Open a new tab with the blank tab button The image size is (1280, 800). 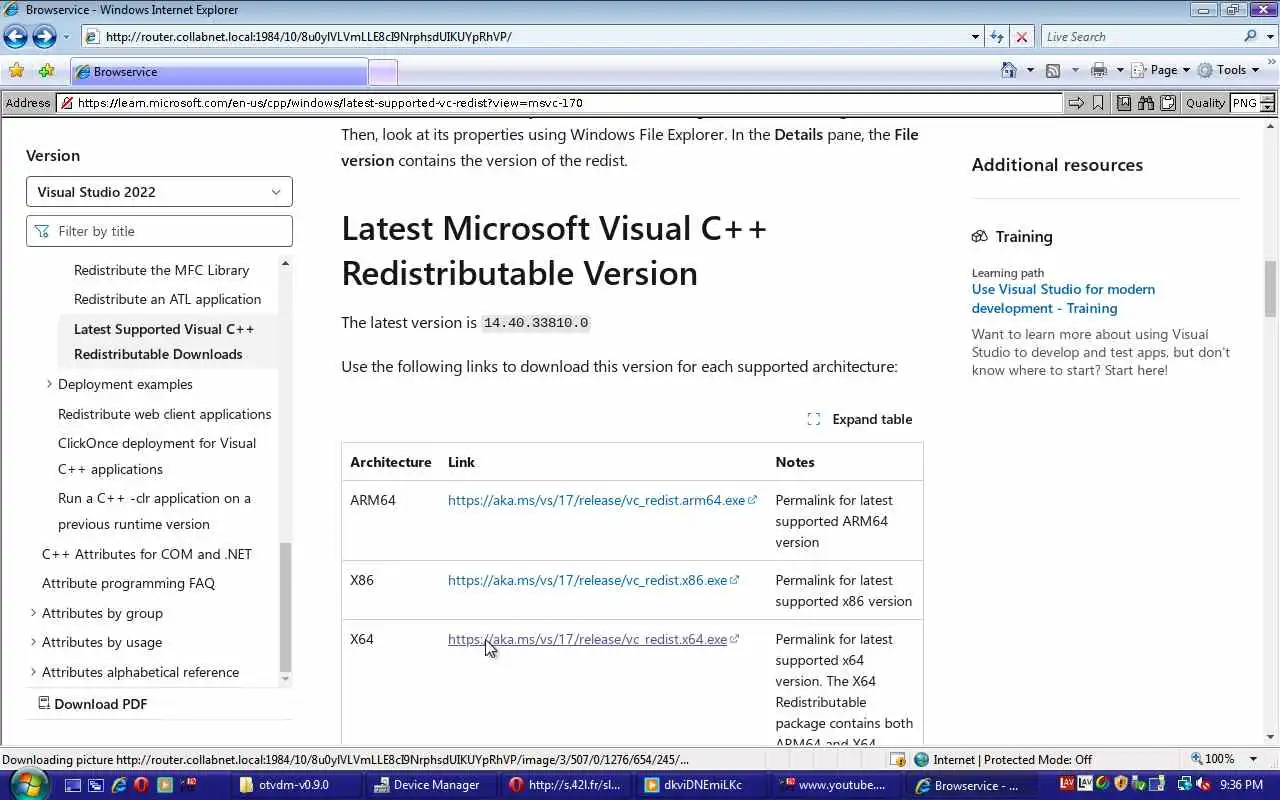point(383,72)
